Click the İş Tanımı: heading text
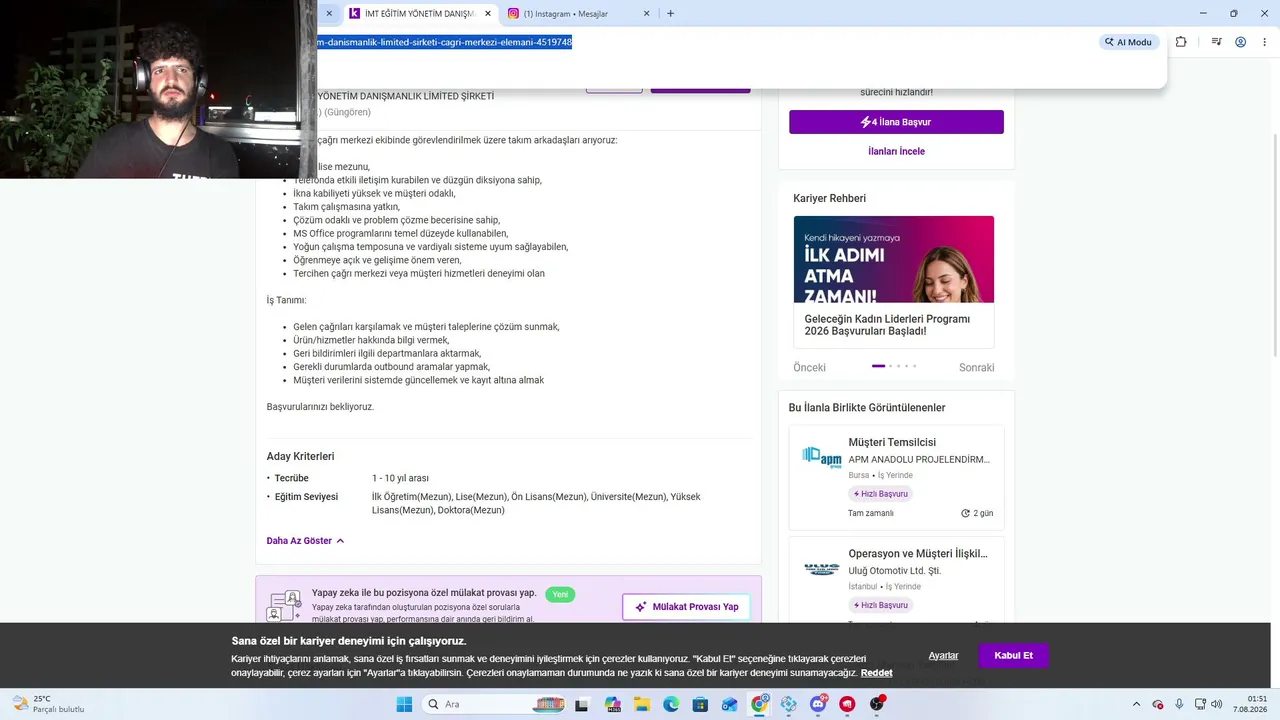This screenshot has height=720, width=1280. pyautogui.click(x=286, y=300)
